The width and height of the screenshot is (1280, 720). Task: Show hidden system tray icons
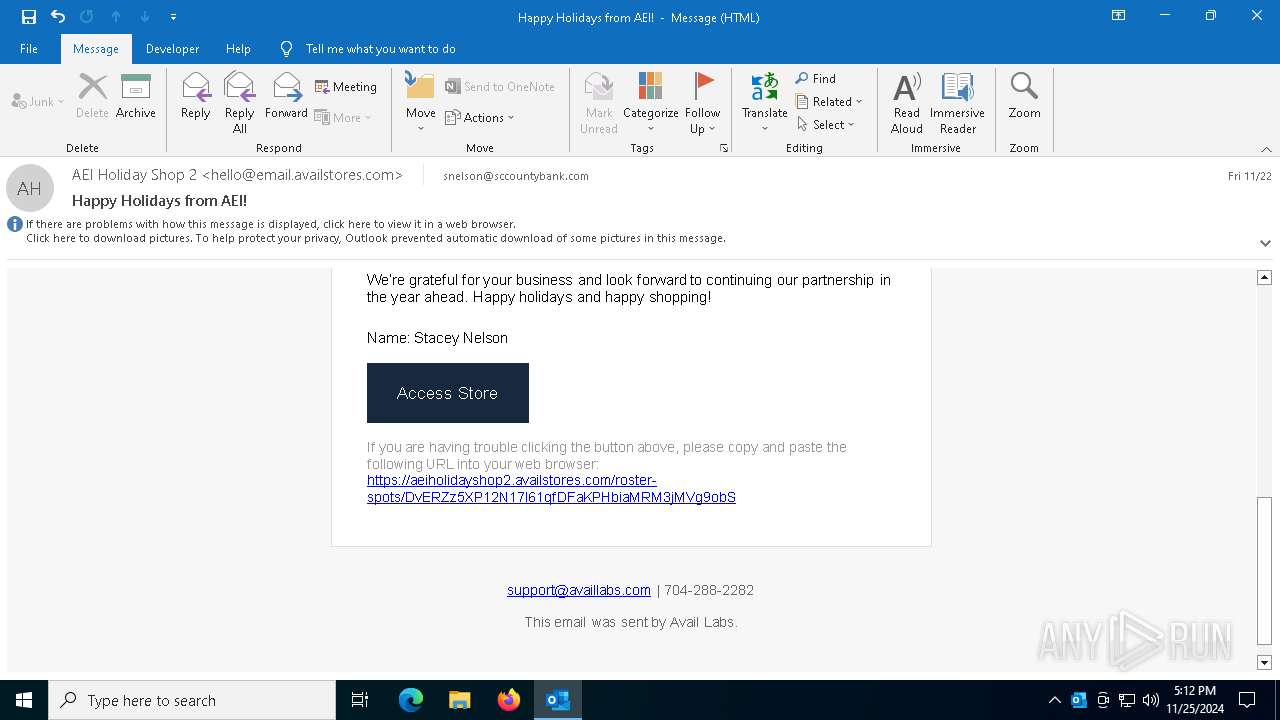pyautogui.click(x=1055, y=700)
